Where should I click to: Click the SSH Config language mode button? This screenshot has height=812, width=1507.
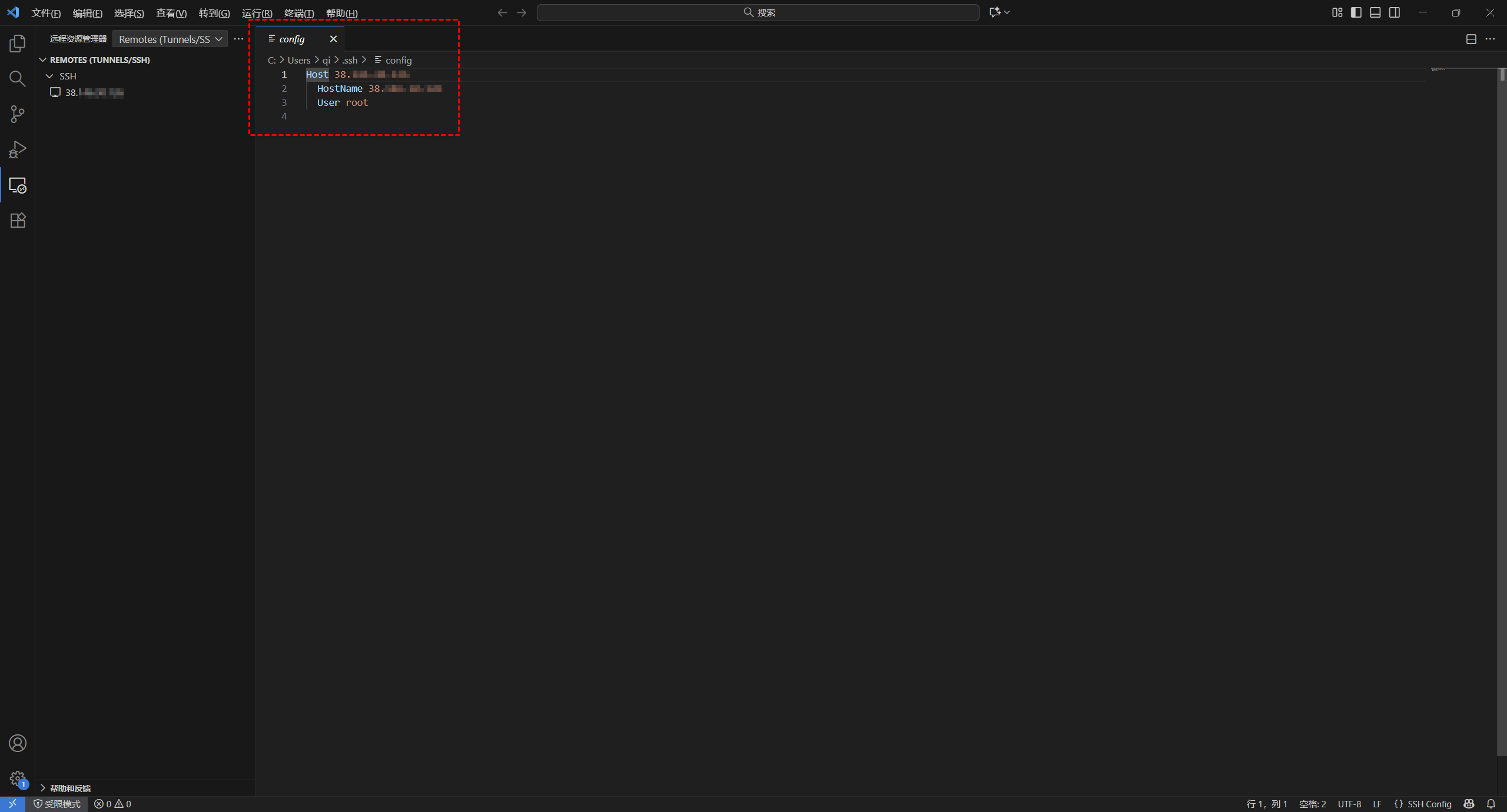(1423, 804)
